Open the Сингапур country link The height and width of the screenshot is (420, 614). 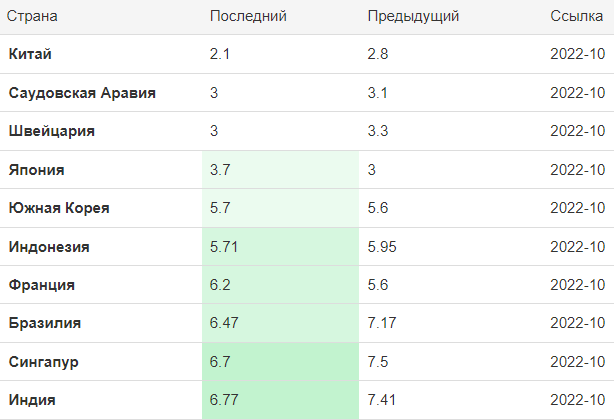pyautogui.click(x=43, y=362)
